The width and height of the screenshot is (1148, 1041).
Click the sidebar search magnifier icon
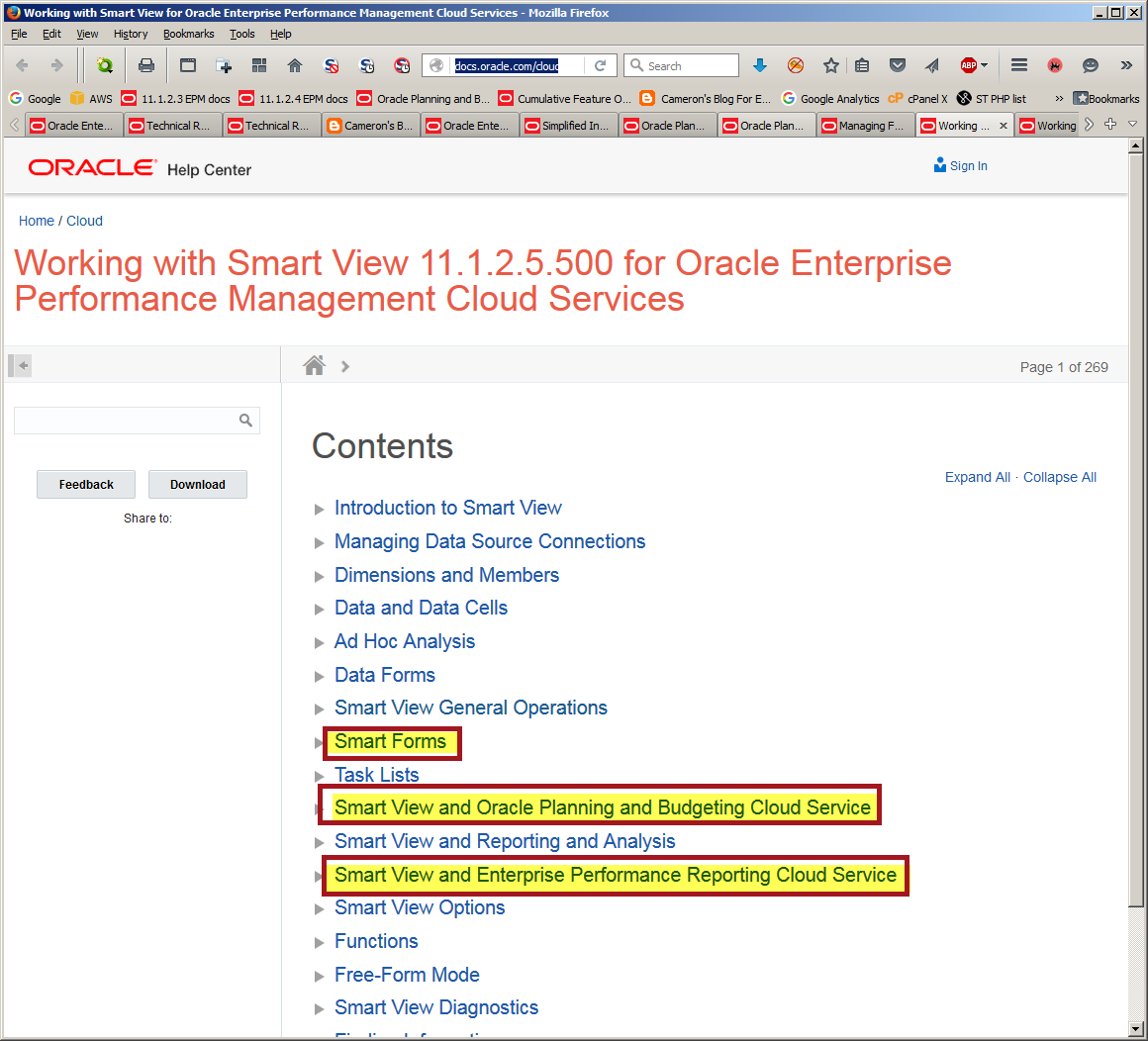tap(245, 421)
